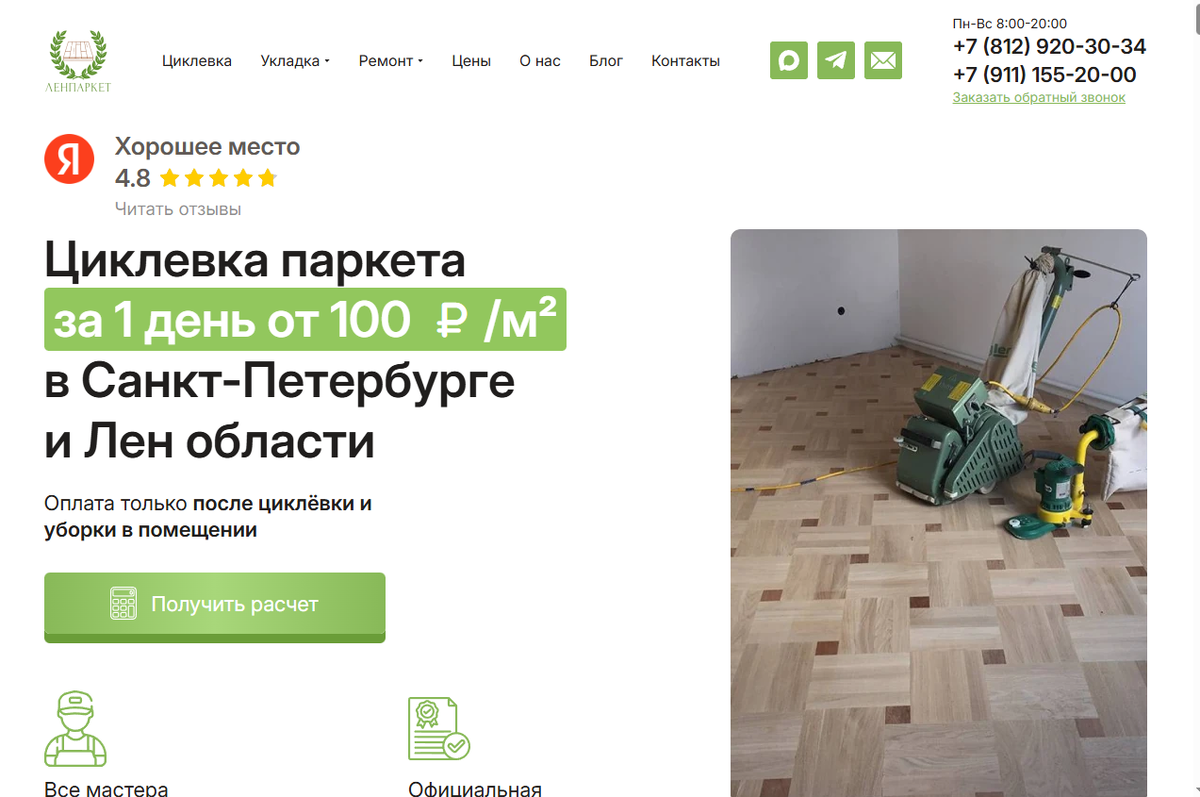Expand the "Ремонт" dropdown menu
The height and width of the screenshot is (797, 1200).
[x=391, y=61]
